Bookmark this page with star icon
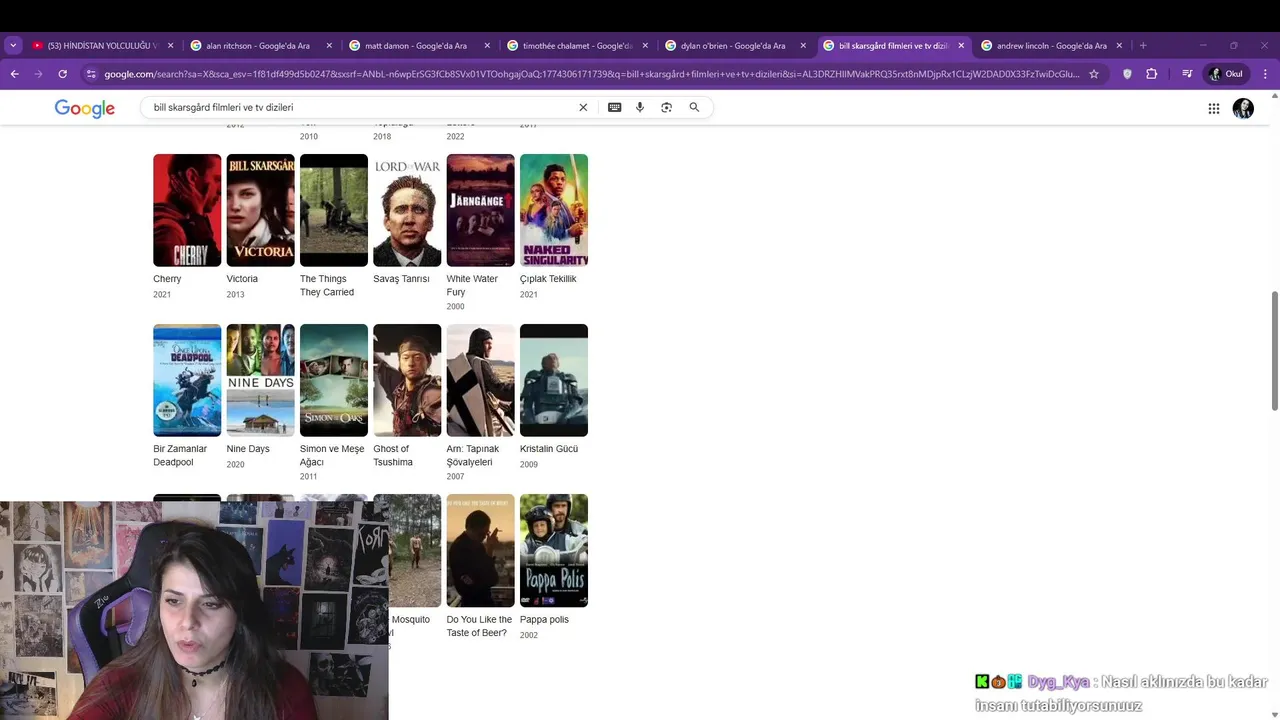This screenshot has width=1280, height=720. click(1094, 74)
